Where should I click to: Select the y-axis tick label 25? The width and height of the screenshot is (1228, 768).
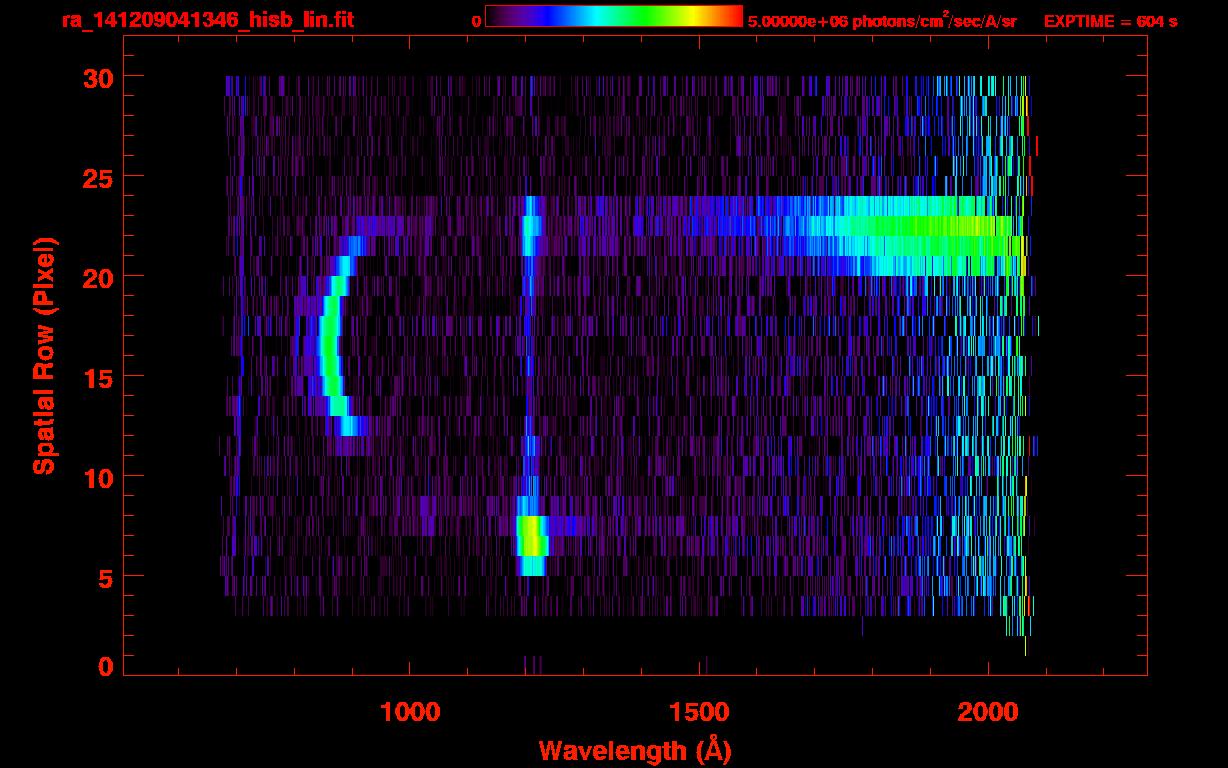click(97, 177)
